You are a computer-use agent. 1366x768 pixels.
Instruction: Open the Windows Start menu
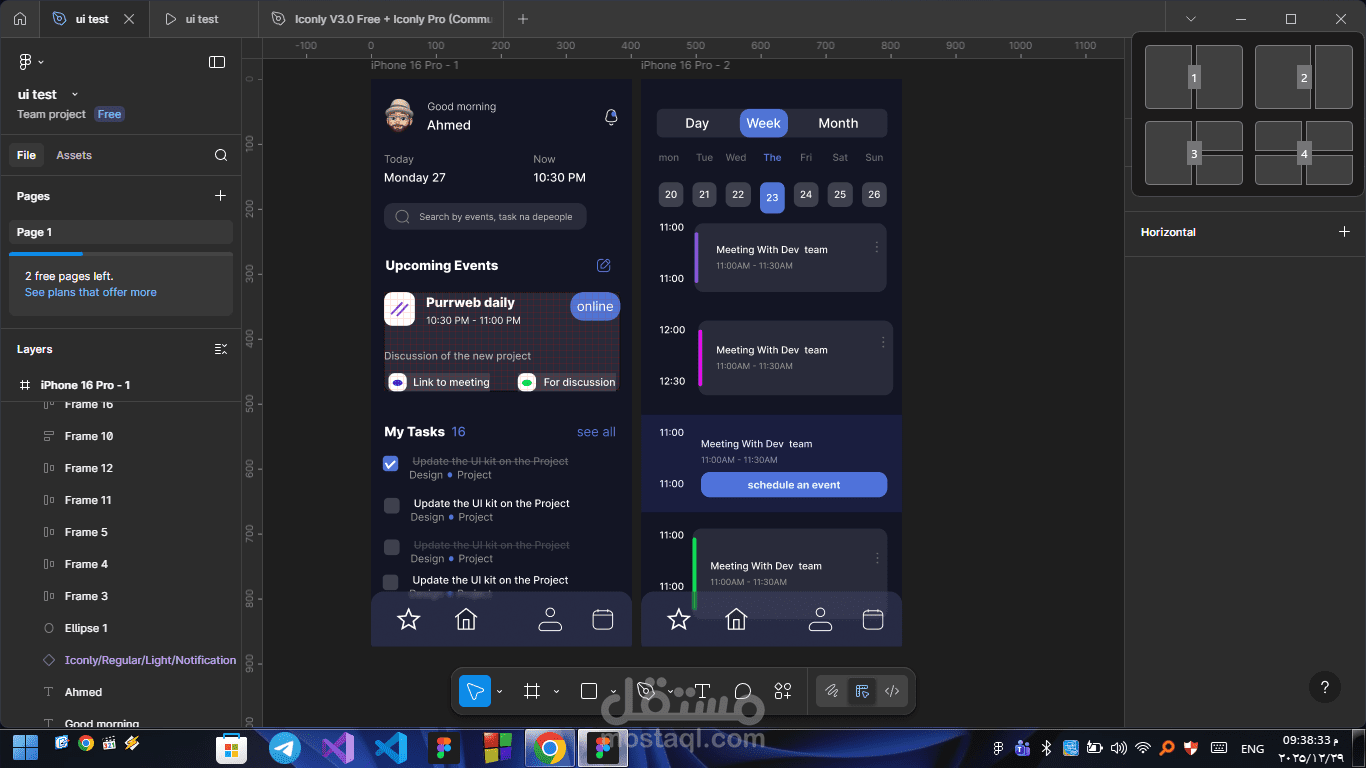tap(25, 747)
